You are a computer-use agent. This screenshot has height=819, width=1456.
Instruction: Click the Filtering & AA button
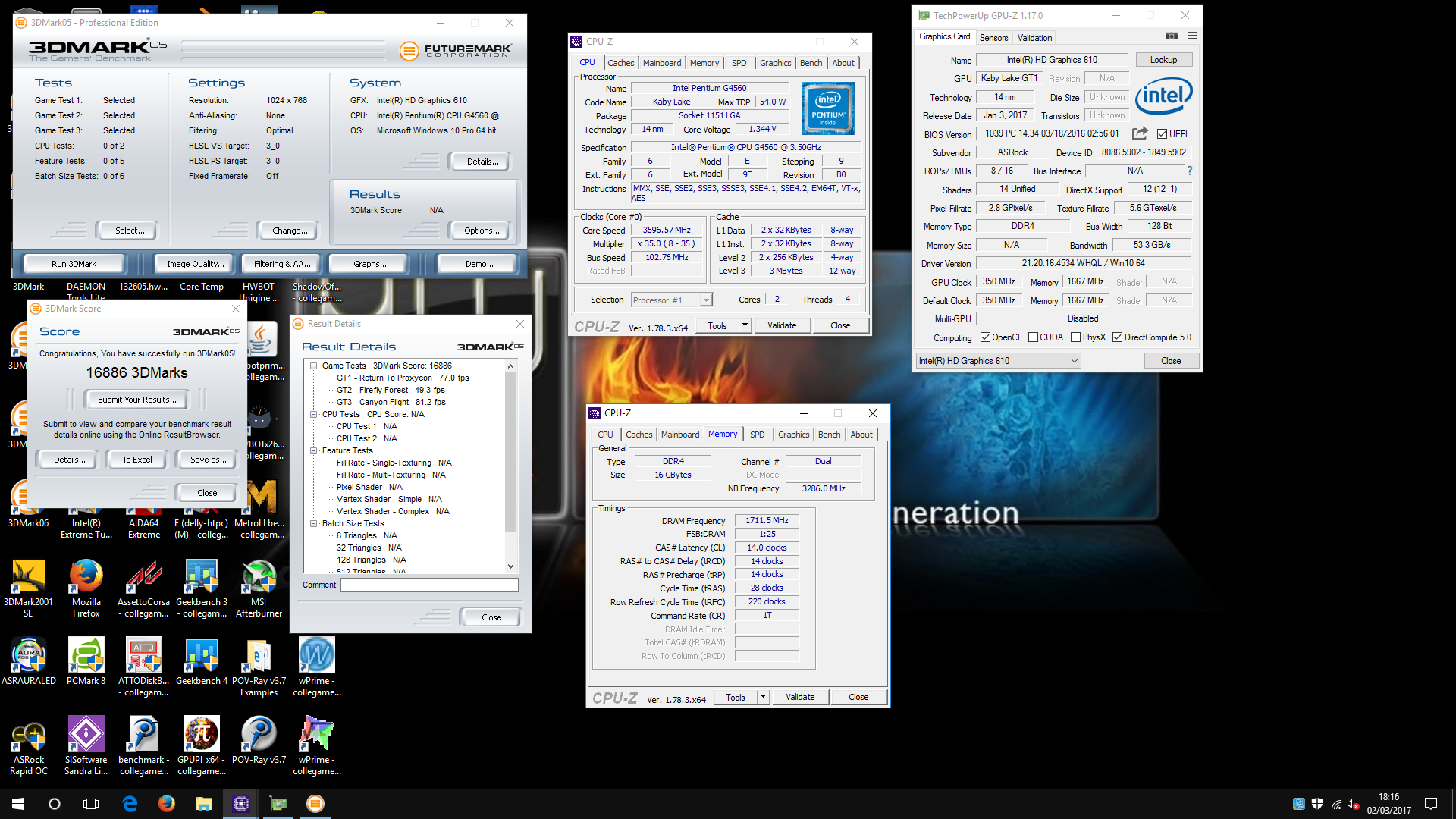click(x=282, y=264)
